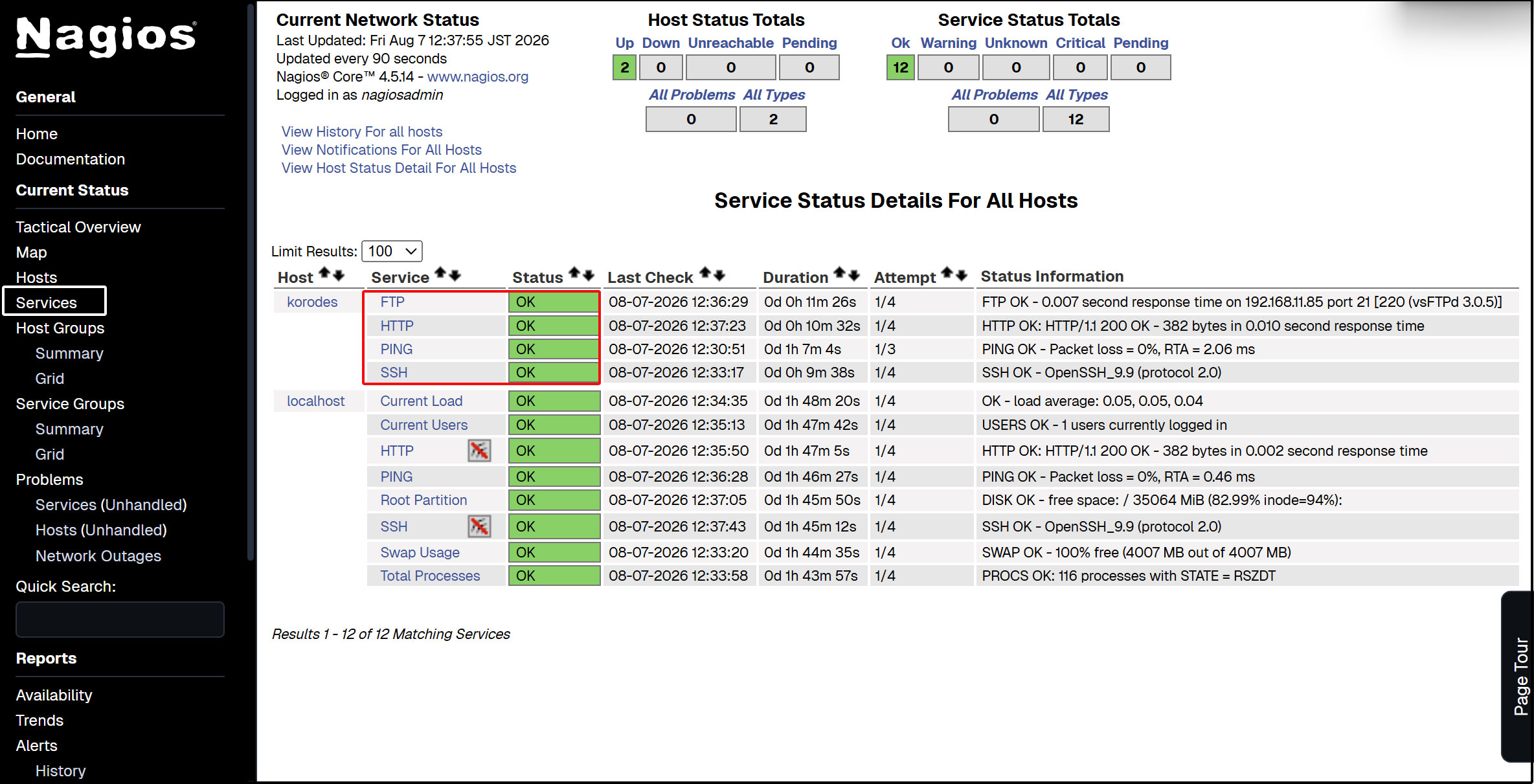This screenshot has height=784, width=1534.
Task: Click the Nagios logo
Action: 106,36
